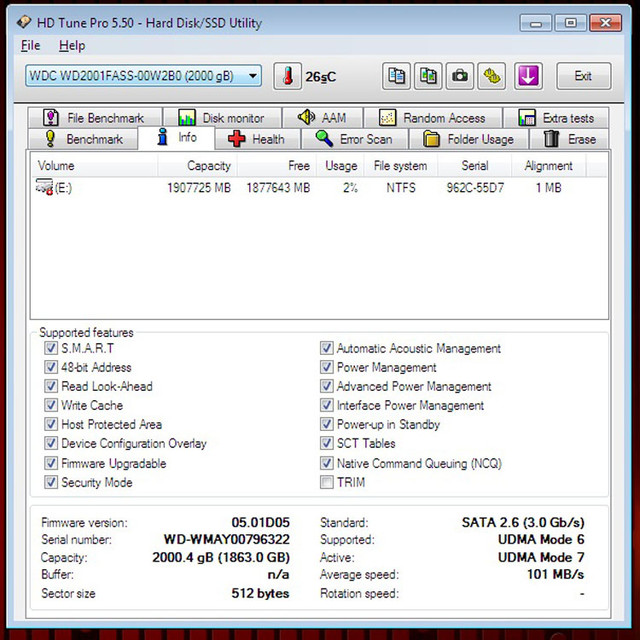640x640 pixels.
Task: Click the Usage column header
Action: click(x=340, y=166)
